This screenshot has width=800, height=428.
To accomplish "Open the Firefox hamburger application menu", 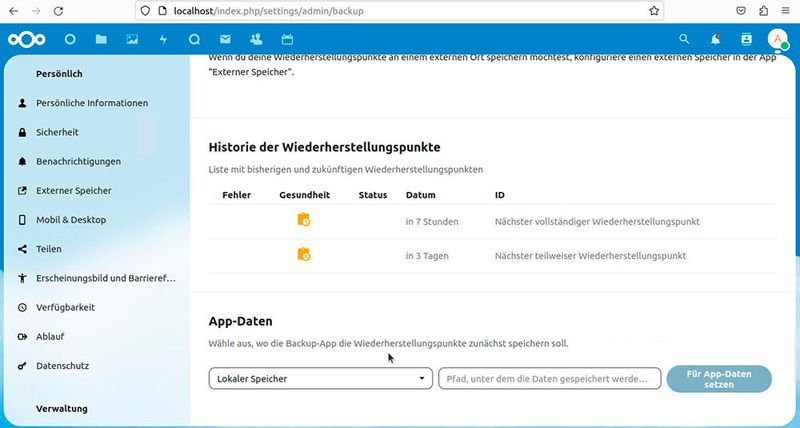I will click(x=786, y=11).
